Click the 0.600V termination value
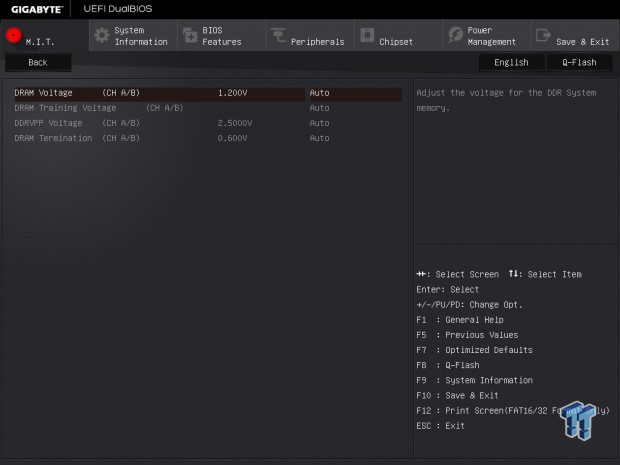 pyautogui.click(x=232, y=138)
